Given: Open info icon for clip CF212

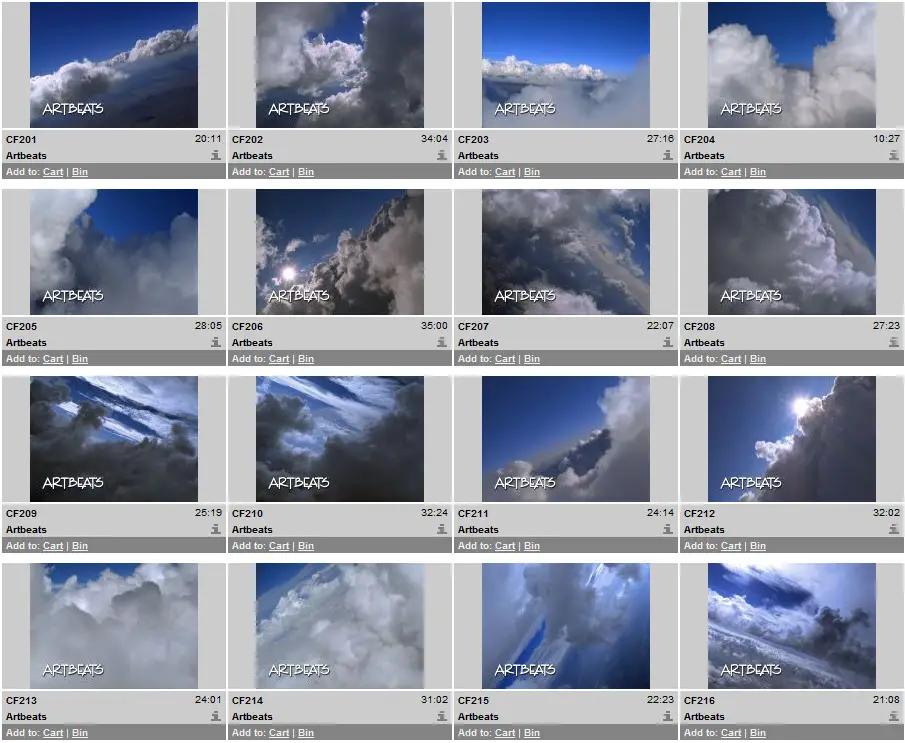Looking at the screenshot, I should point(894,529).
